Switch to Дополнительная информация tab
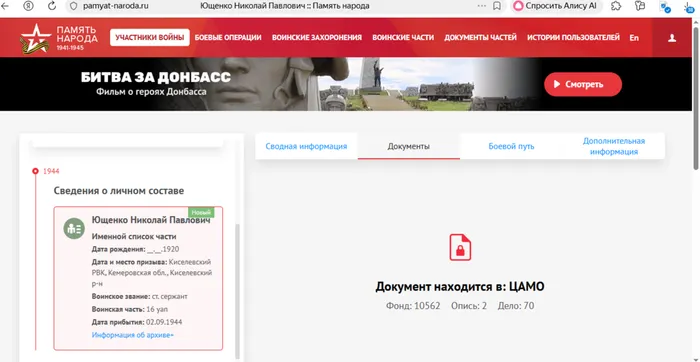The width and height of the screenshot is (700, 362). (x=614, y=146)
